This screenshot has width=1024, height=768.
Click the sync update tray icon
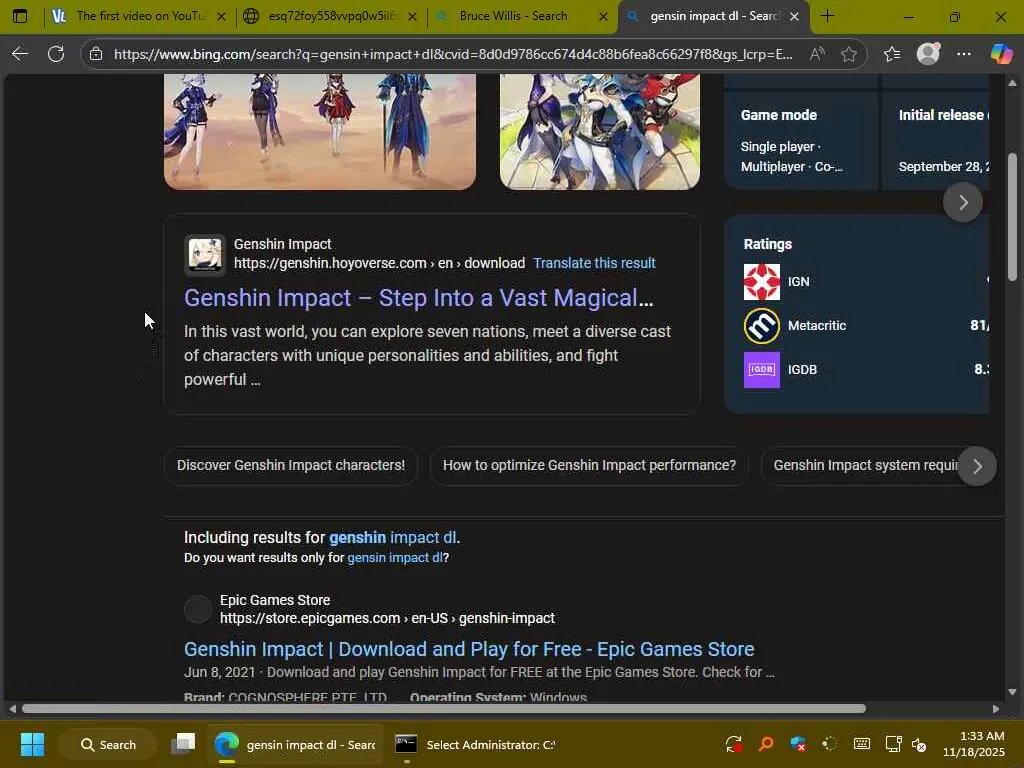point(733,744)
